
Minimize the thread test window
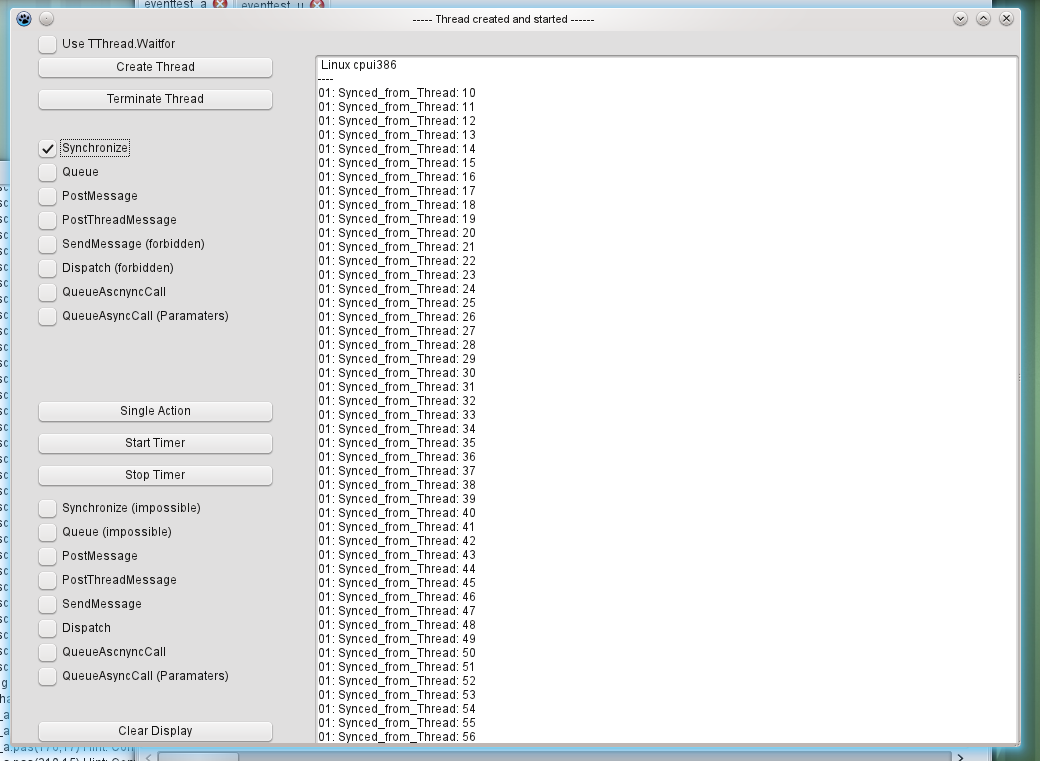click(x=960, y=18)
